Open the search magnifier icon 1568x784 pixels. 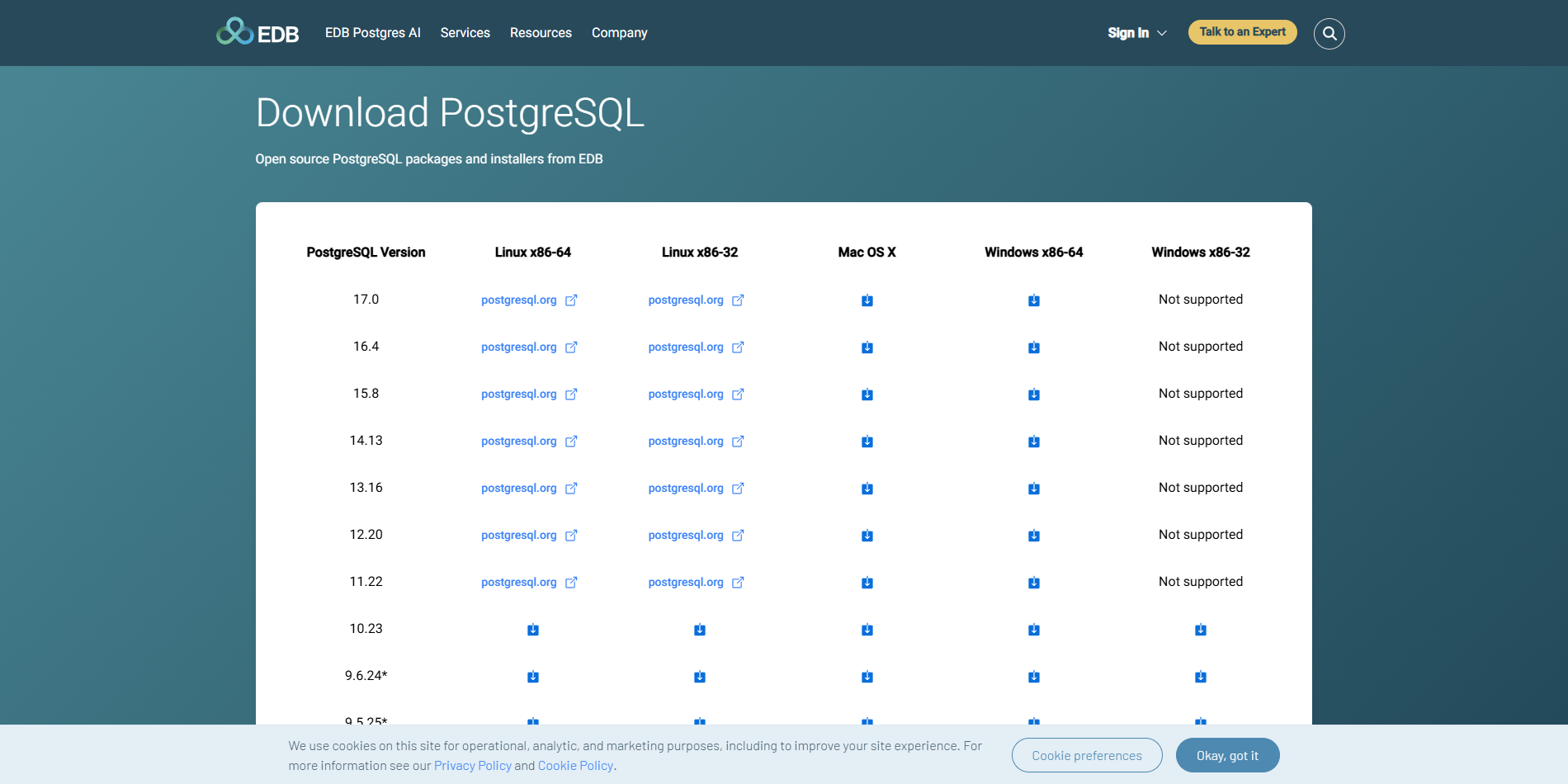tap(1329, 33)
